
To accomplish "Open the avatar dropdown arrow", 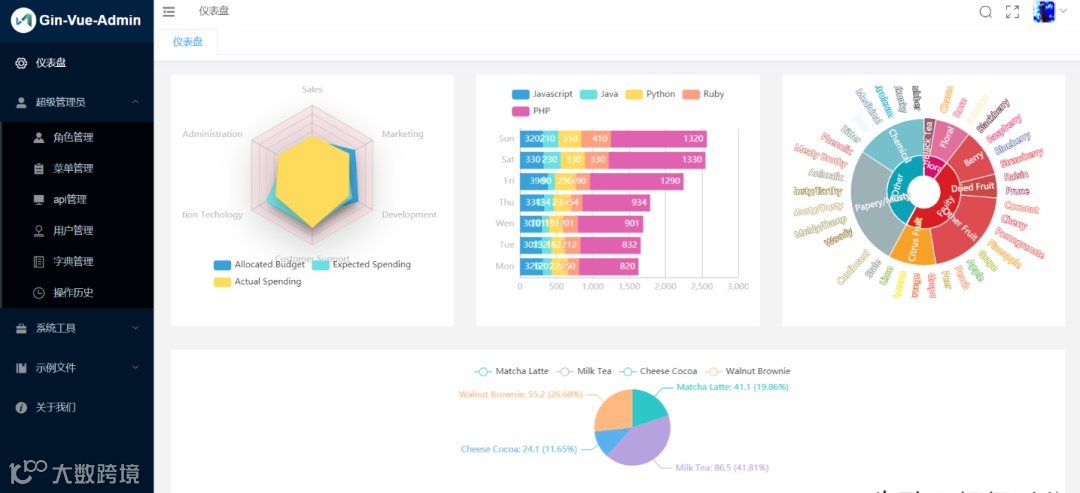I will (1063, 11).
